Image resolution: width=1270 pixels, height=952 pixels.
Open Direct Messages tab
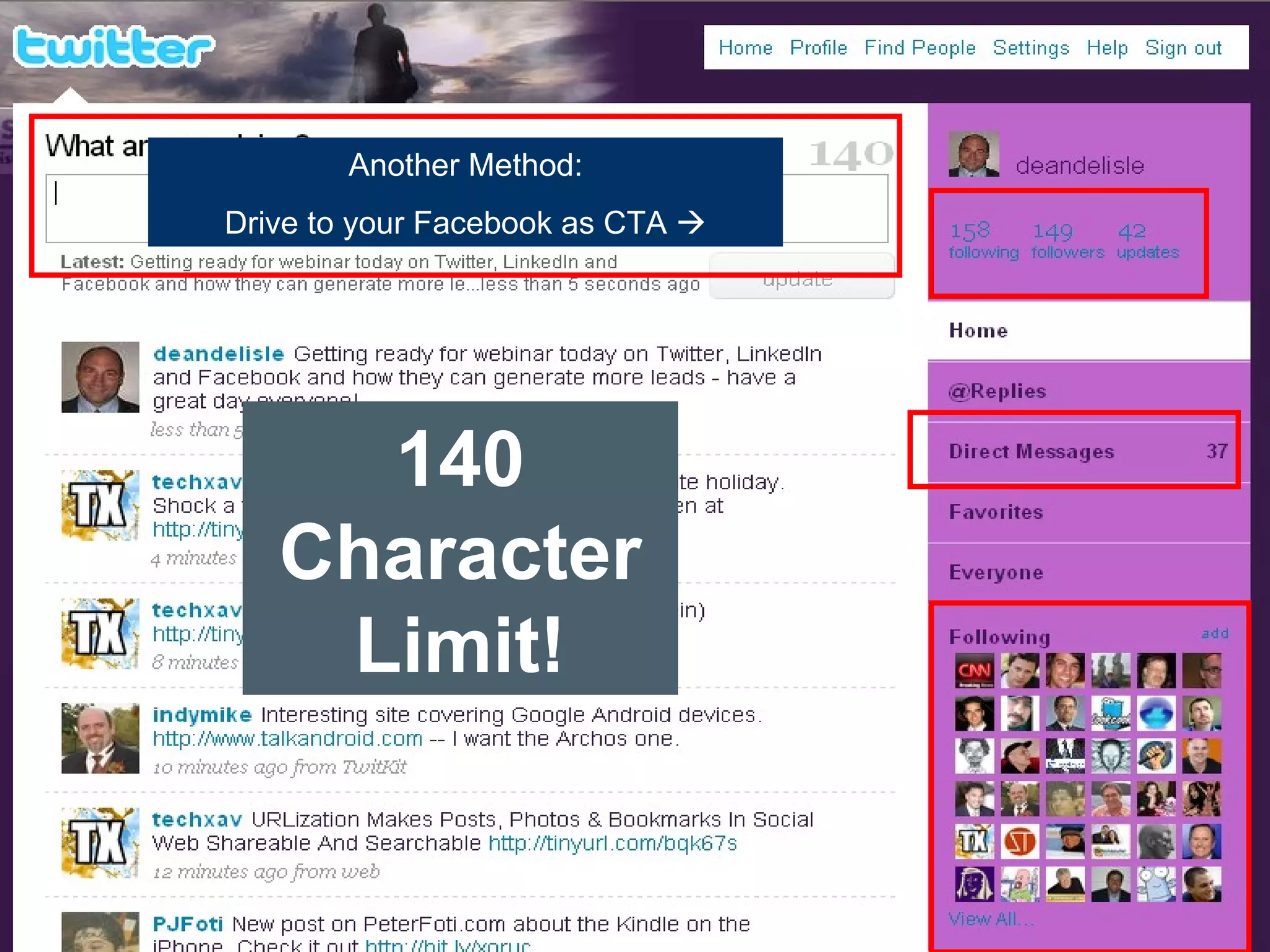tap(1088, 451)
